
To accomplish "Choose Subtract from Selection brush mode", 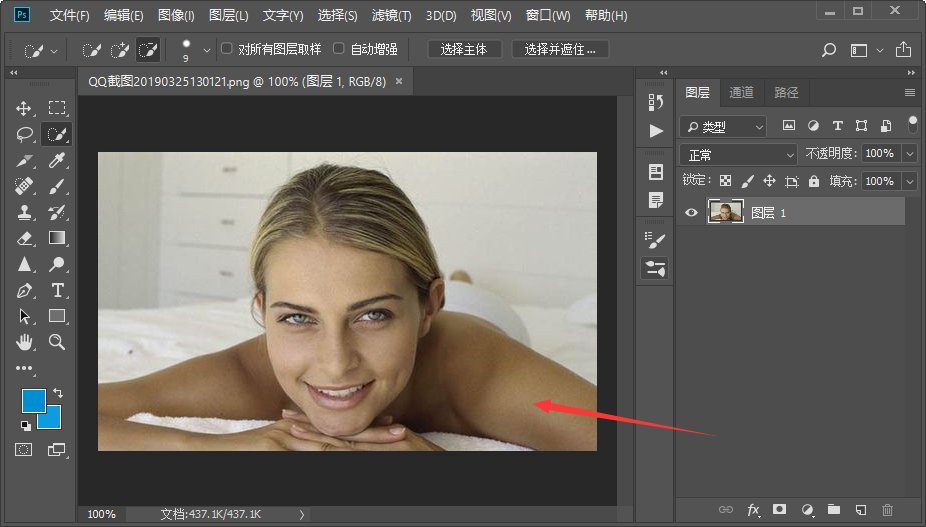I will coord(148,50).
